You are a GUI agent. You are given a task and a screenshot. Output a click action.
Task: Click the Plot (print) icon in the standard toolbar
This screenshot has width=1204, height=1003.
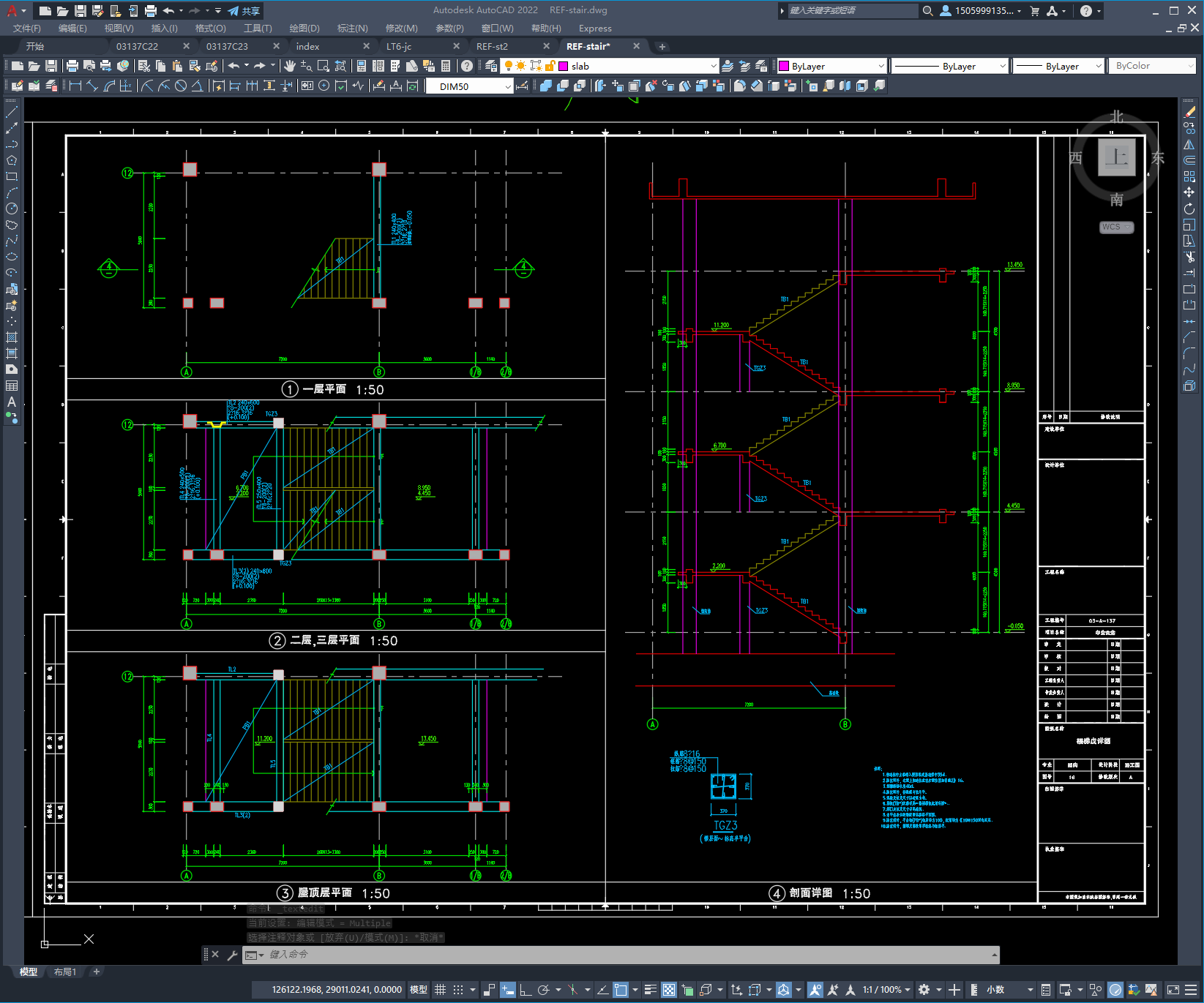(x=72, y=66)
